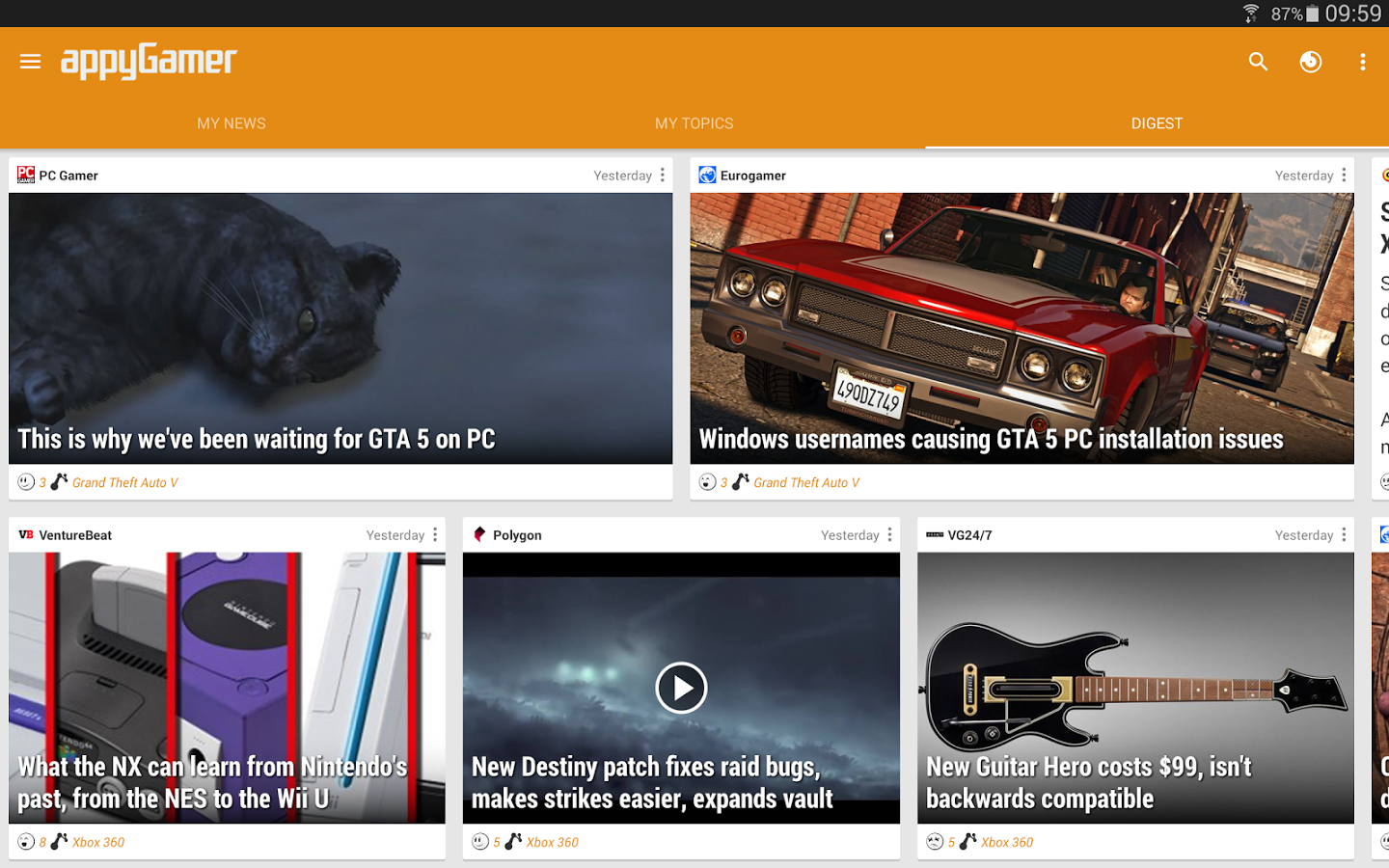The width and height of the screenshot is (1389, 868).
Task: Tap the VentureBeat source logo
Action: [x=26, y=534]
